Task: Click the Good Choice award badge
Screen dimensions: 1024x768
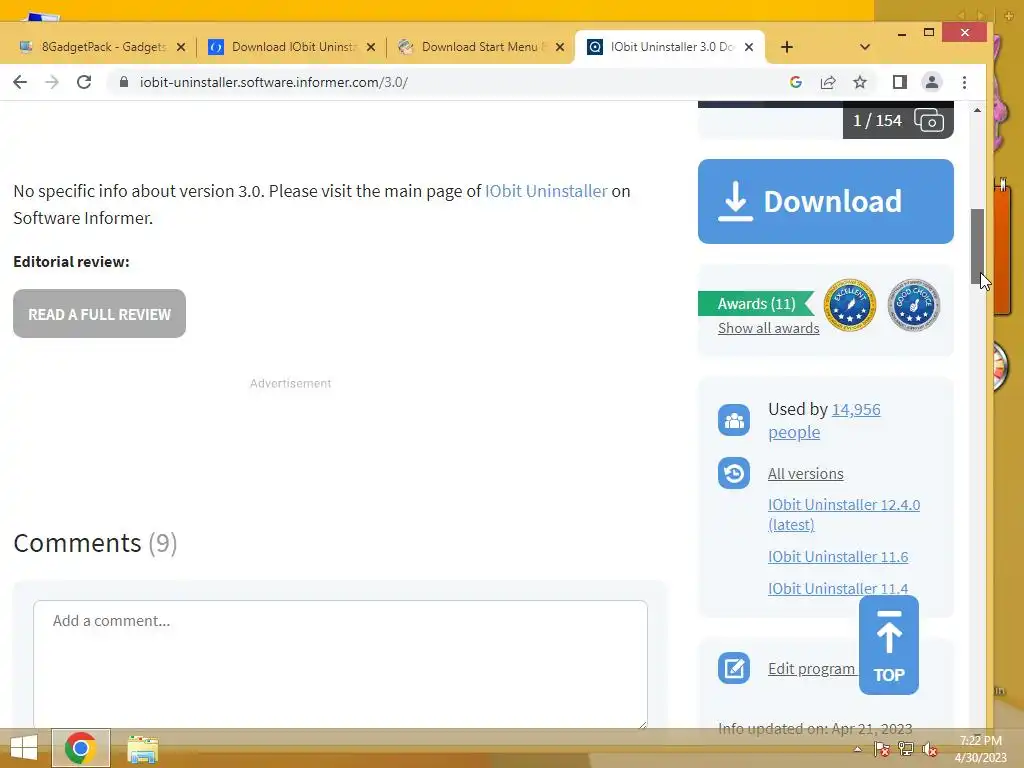Action: (x=914, y=305)
